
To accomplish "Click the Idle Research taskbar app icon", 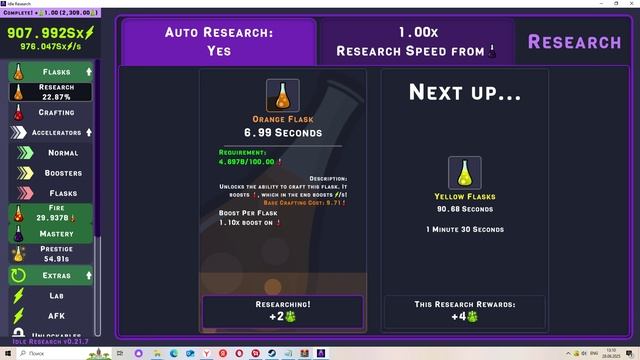I will 321,353.
